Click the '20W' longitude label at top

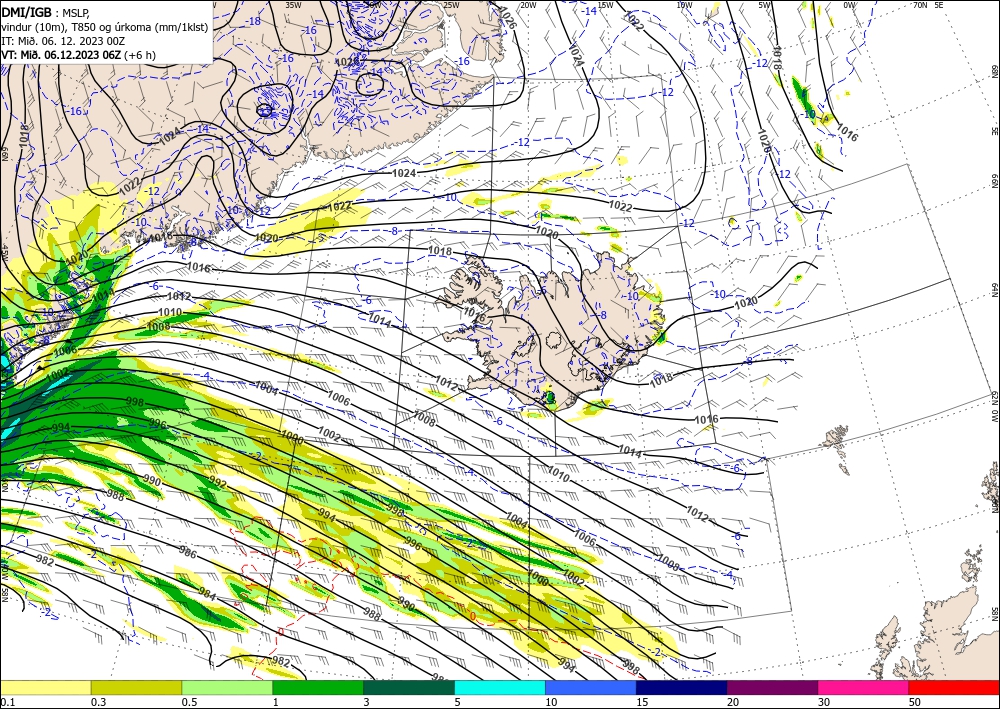tap(528, 5)
